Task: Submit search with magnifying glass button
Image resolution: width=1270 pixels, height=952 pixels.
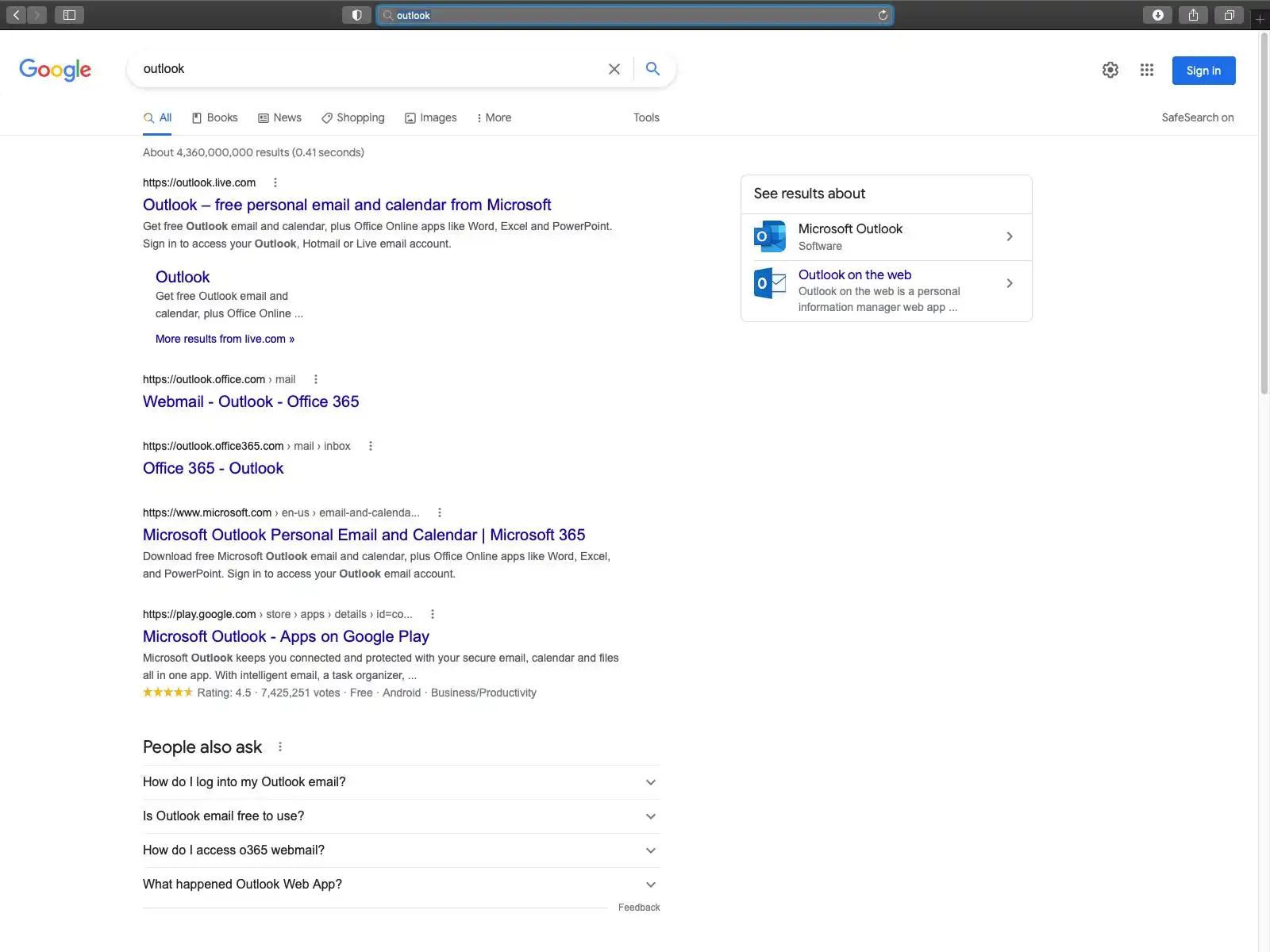Action: point(652,69)
